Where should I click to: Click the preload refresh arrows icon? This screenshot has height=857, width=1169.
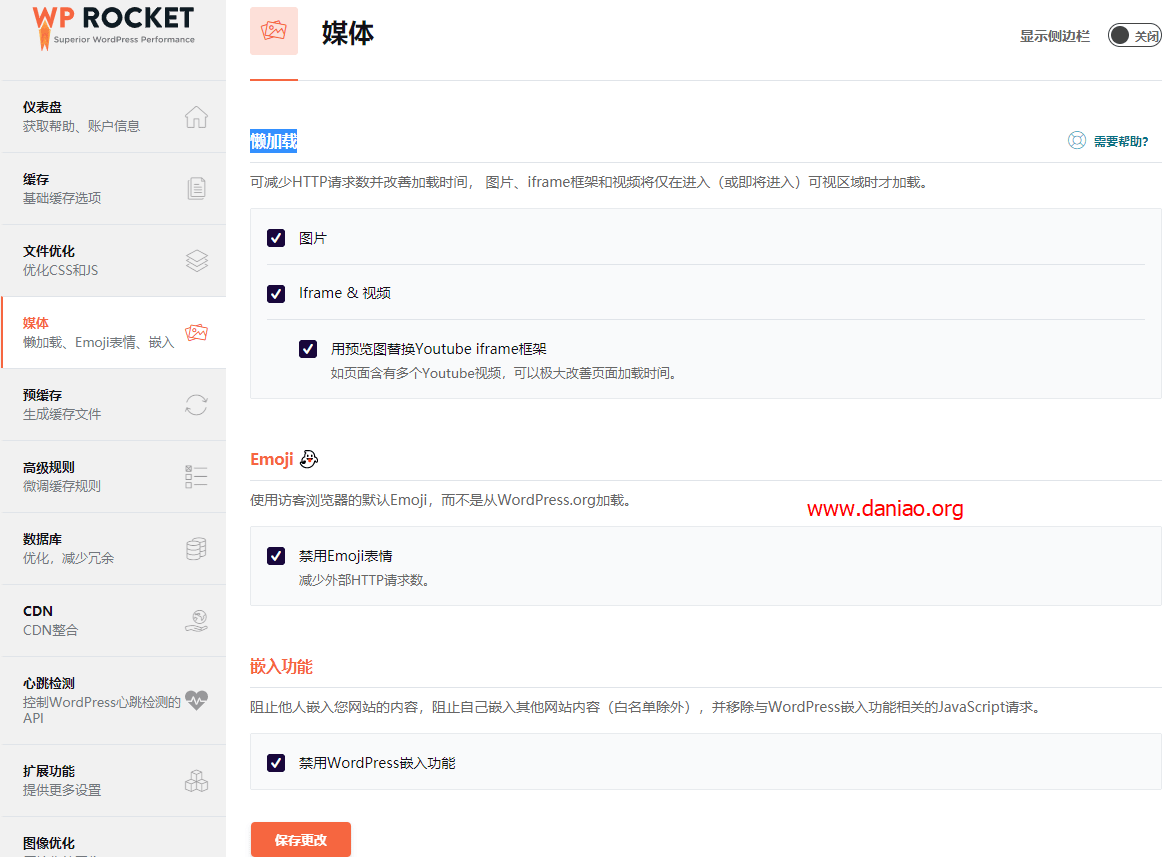coord(196,405)
